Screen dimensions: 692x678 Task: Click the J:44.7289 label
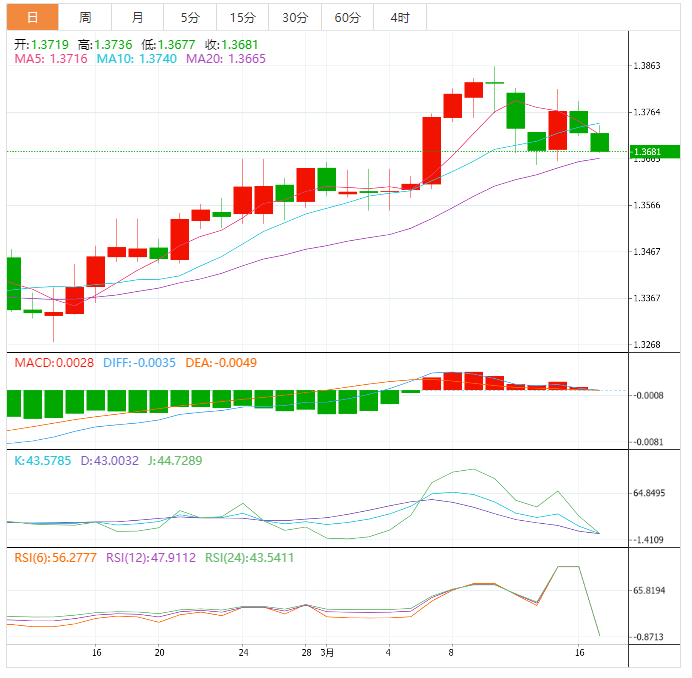(x=175, y=461)
